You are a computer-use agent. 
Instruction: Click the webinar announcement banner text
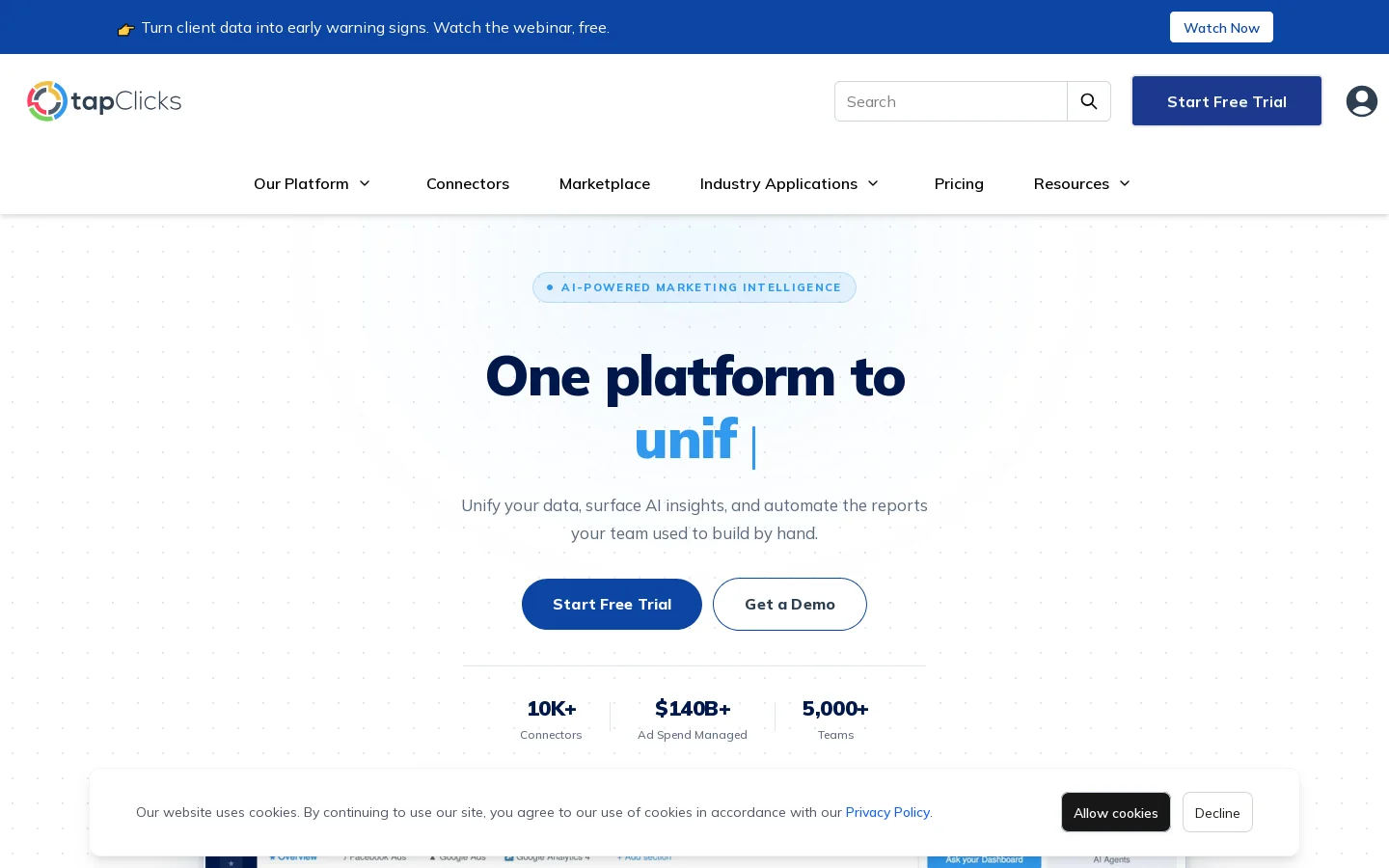pyautogui.click(x=375, y=27)
